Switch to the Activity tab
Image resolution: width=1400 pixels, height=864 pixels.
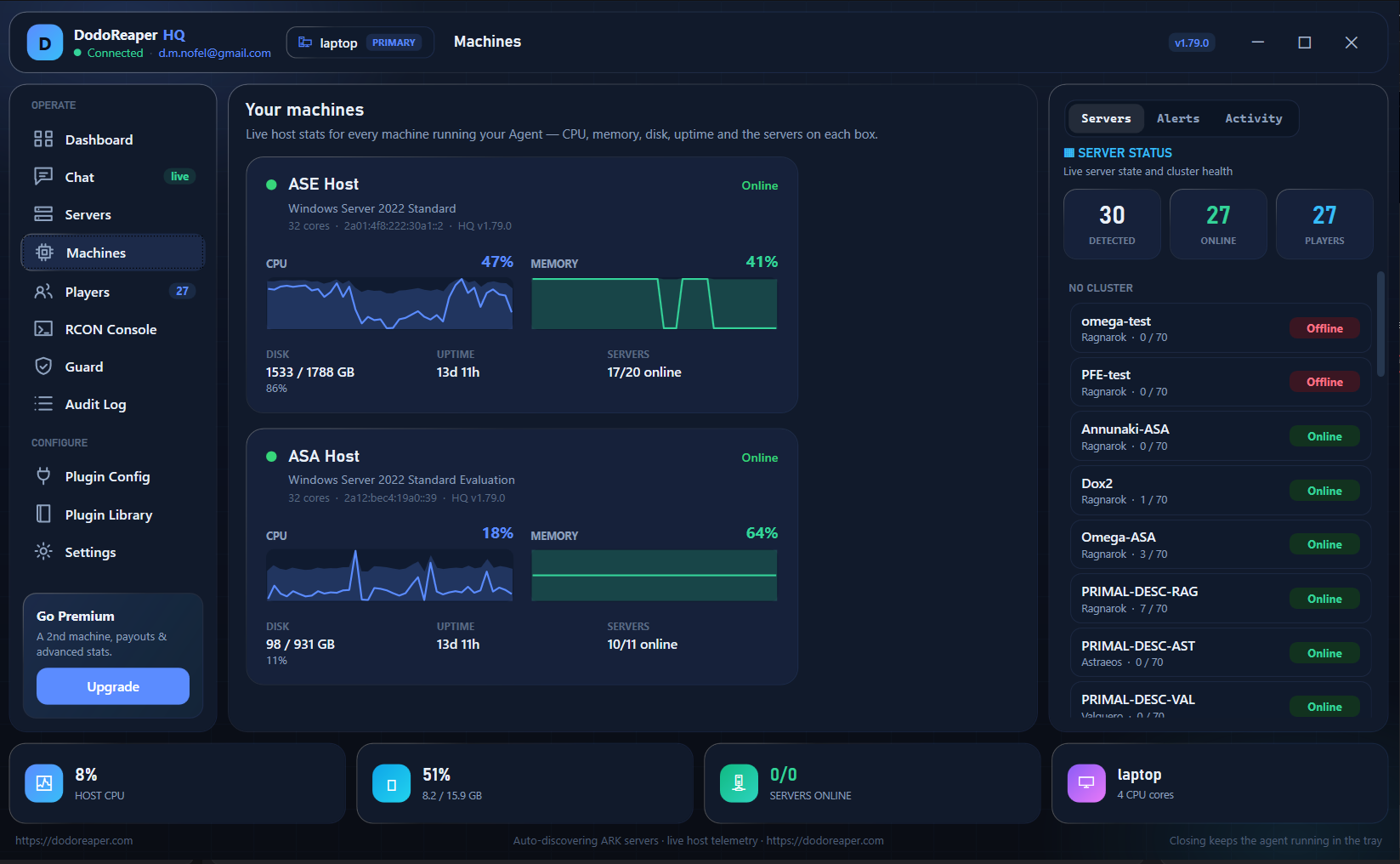[x=1254, y=118]
